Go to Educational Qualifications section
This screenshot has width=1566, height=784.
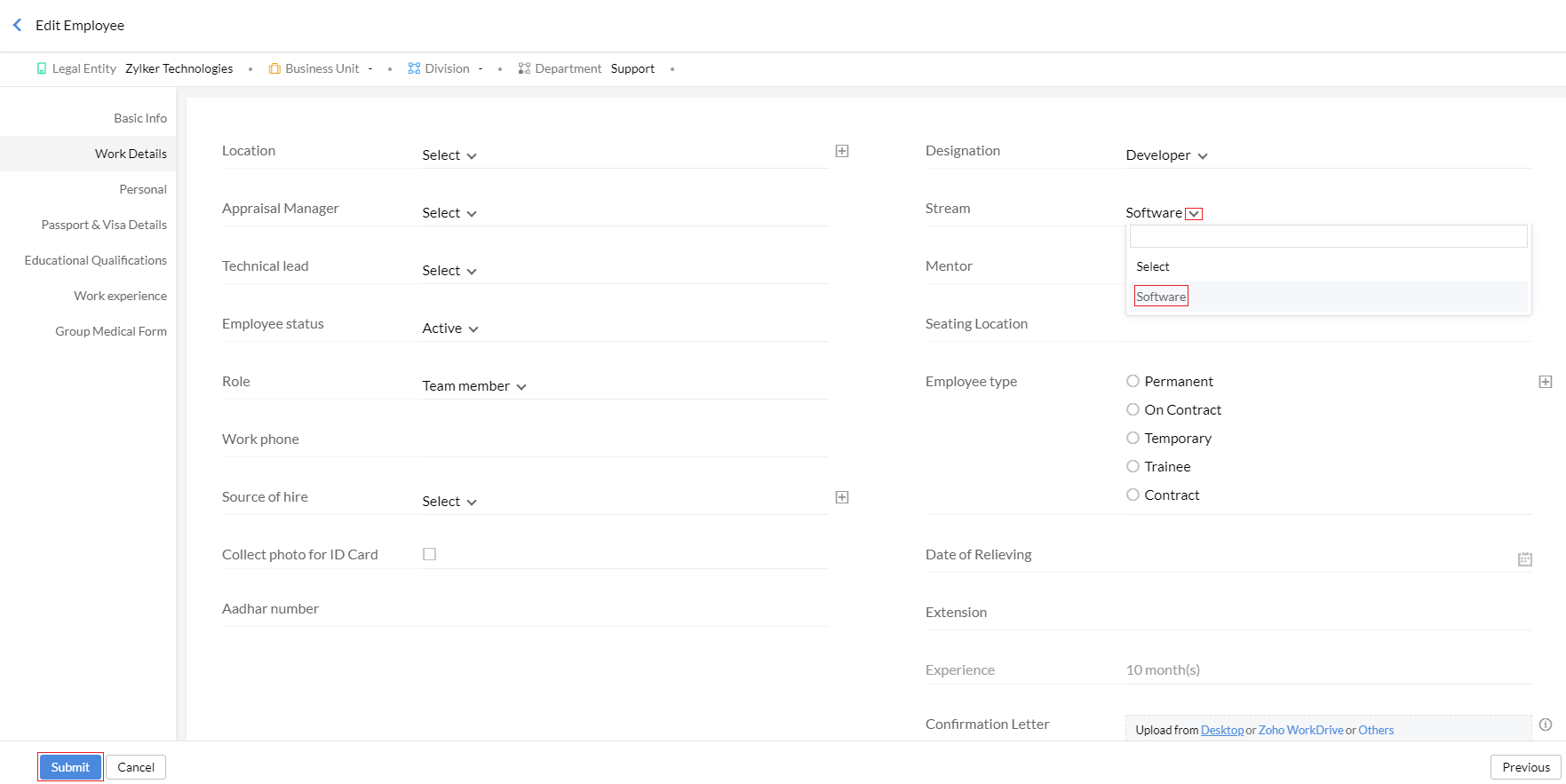pyautogui.click(x=96, y=260)
